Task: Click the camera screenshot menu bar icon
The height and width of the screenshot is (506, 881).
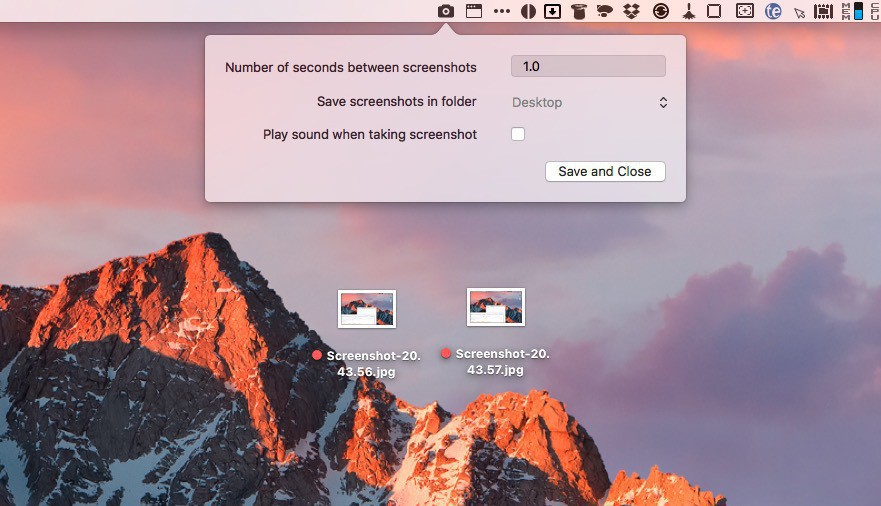Action: [x=446, y=11]
